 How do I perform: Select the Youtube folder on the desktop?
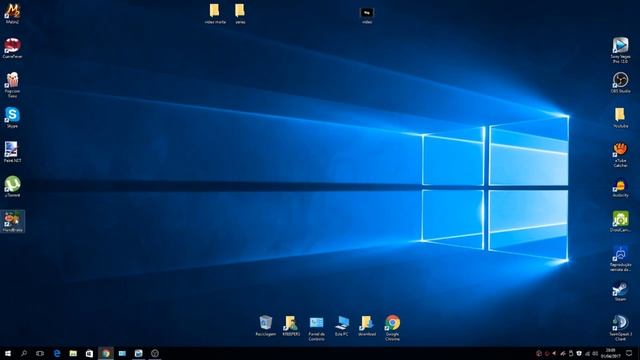tap(620, 118)
